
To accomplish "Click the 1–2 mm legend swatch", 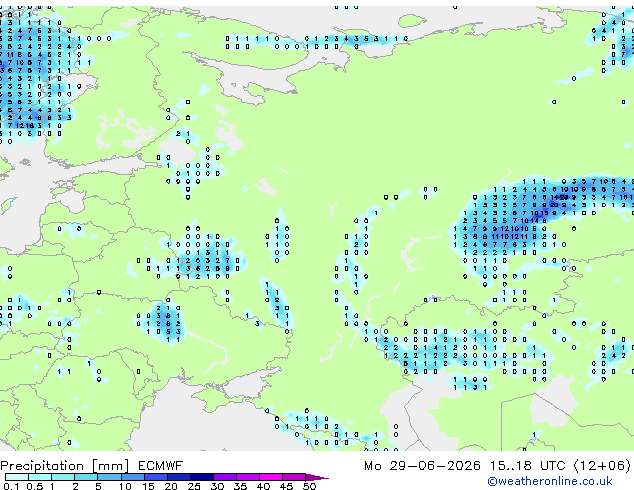I will click(x=63, y=477).
